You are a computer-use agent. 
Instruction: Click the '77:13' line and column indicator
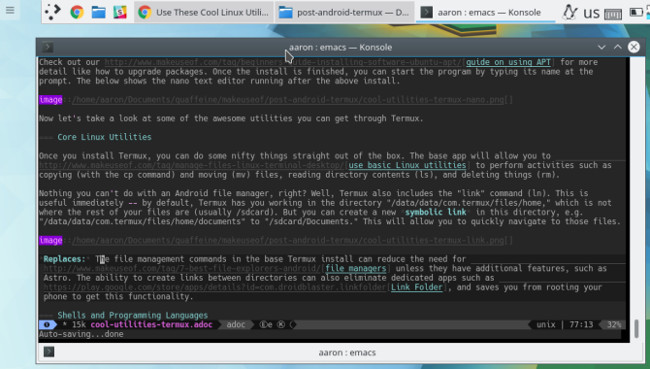(581, 325)
